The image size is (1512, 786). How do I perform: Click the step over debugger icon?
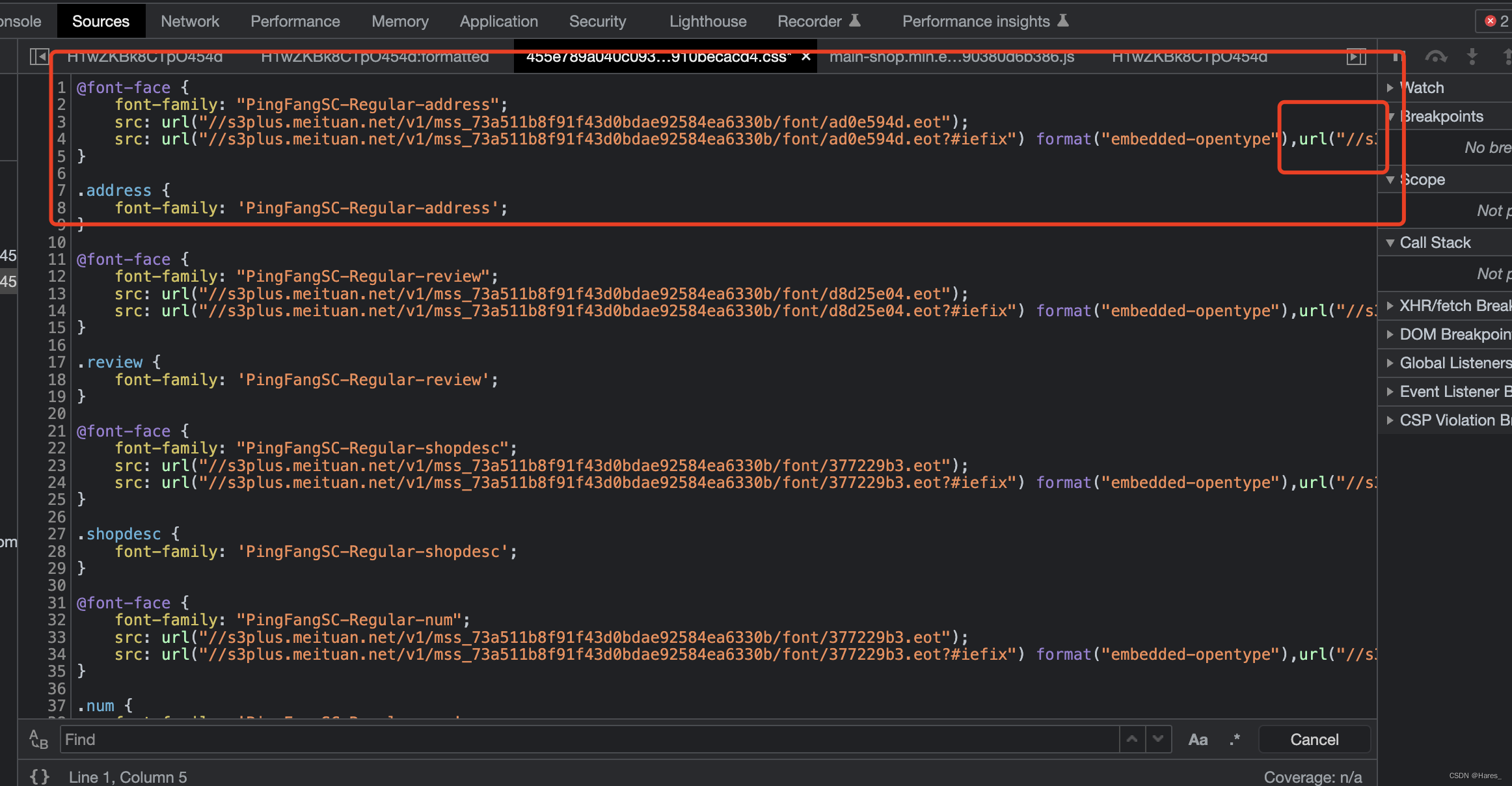coord(1435,57)
